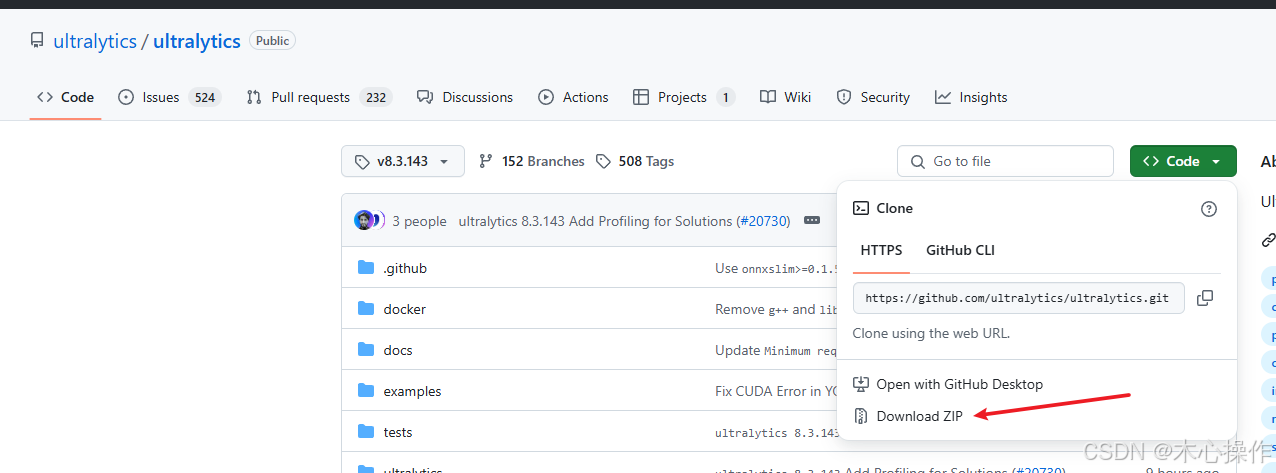The image size is (1276, 473).
Task: Click the Pull requests icon
Action: point(254,97)
